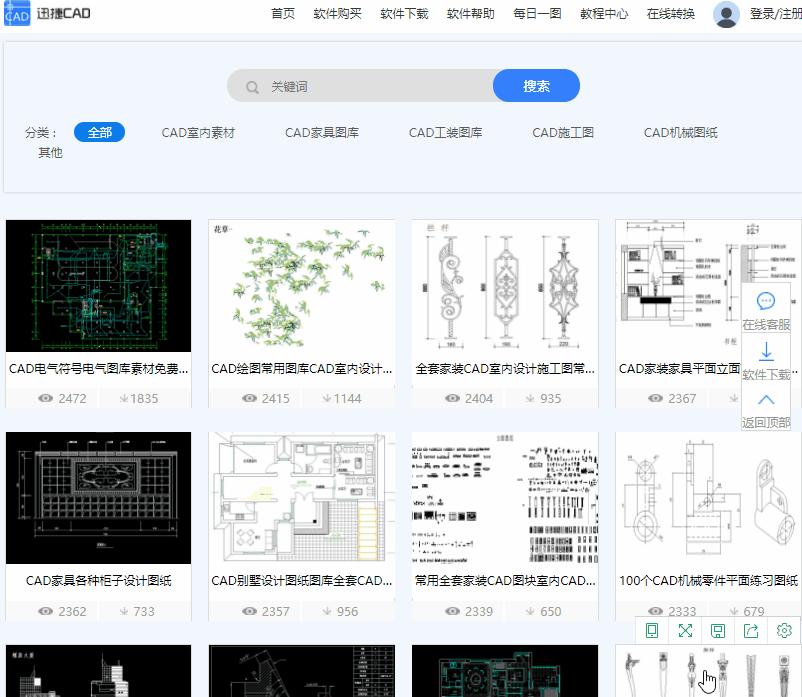This screenshot has width=802, height=697.
Task: Click the fullscreen expand icon on the thumbnail toolbar
Action: point(685,631)
